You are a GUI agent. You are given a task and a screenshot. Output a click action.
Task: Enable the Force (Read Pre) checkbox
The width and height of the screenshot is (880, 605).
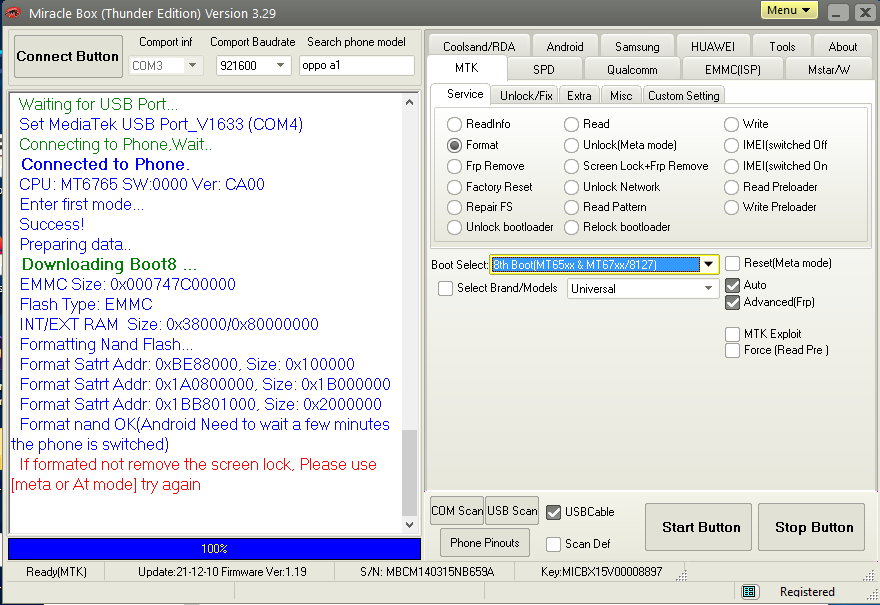pos(732,350)
